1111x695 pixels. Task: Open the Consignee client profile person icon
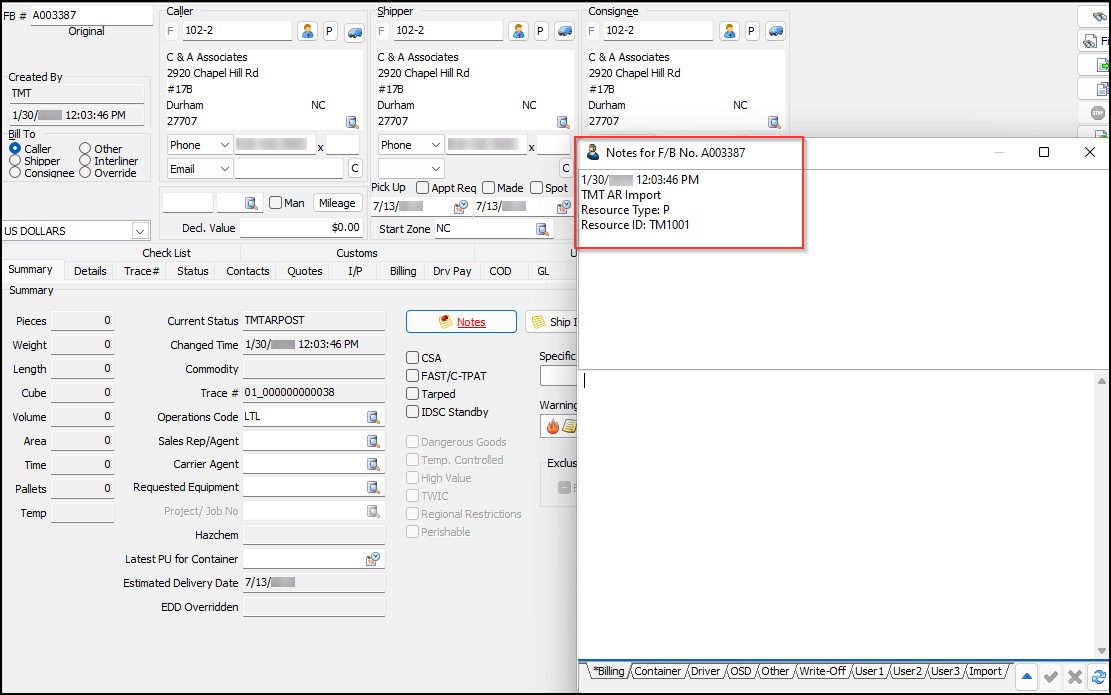point(729,31)
